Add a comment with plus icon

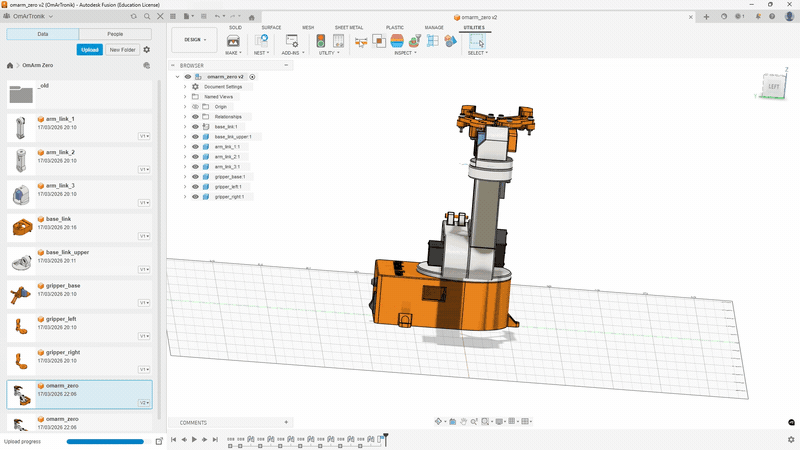pyautogui.click(x=286, y=422)
